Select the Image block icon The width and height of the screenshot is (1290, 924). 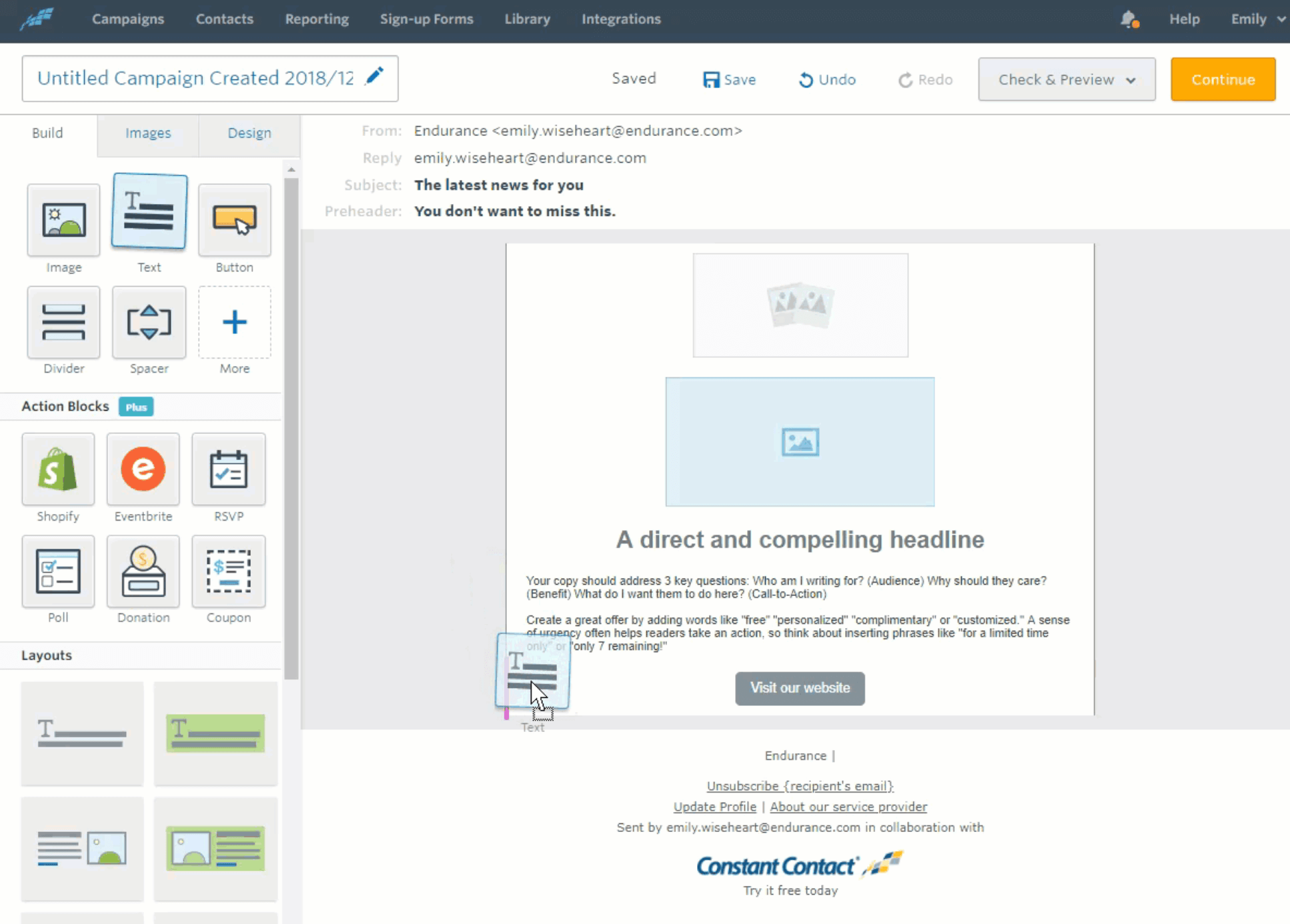coord(63,220)
